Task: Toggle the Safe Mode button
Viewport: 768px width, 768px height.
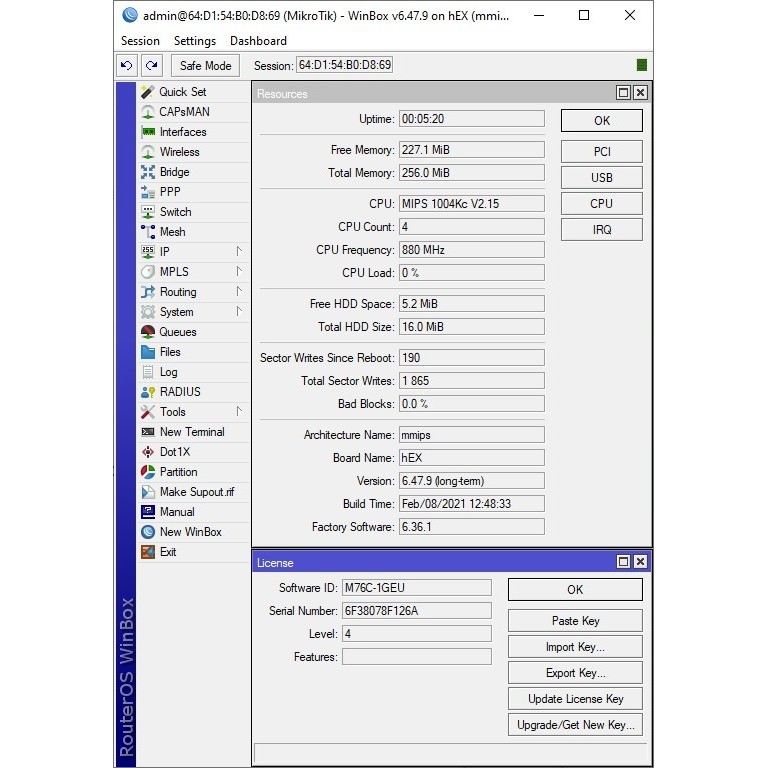Action: click(x=205, y=66)
